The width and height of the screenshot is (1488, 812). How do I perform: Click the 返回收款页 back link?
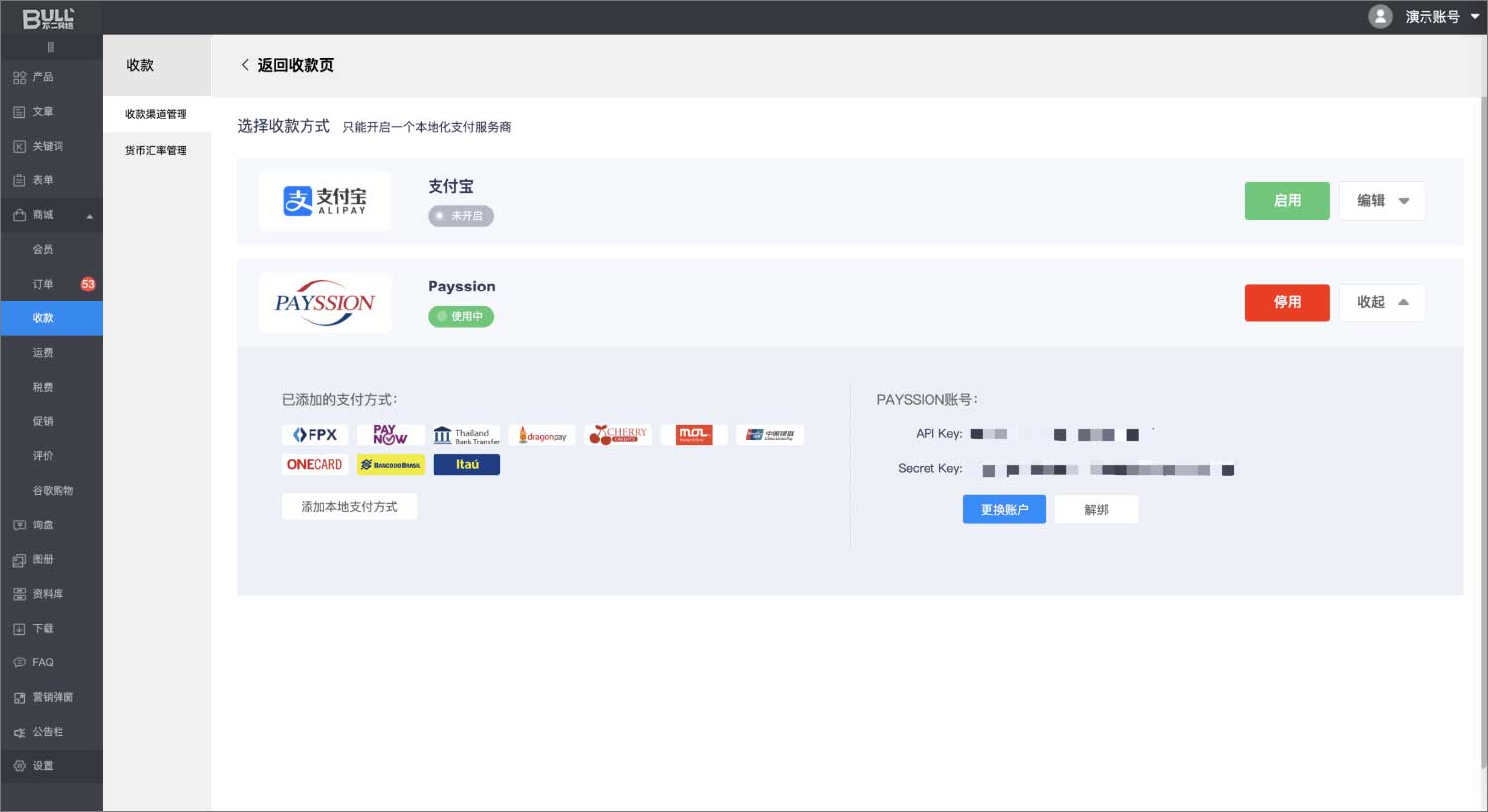[287, 65]
